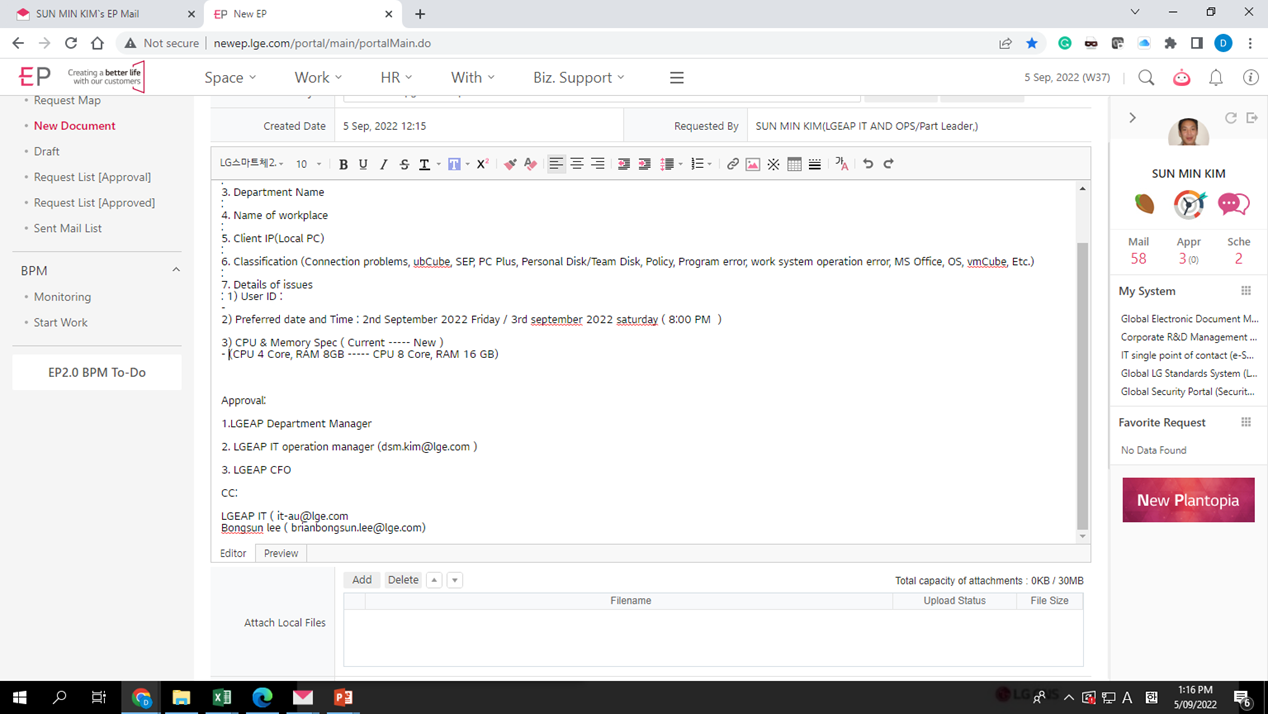
Task: Collapse the BPM section chevron
Action: click(176, 270)
